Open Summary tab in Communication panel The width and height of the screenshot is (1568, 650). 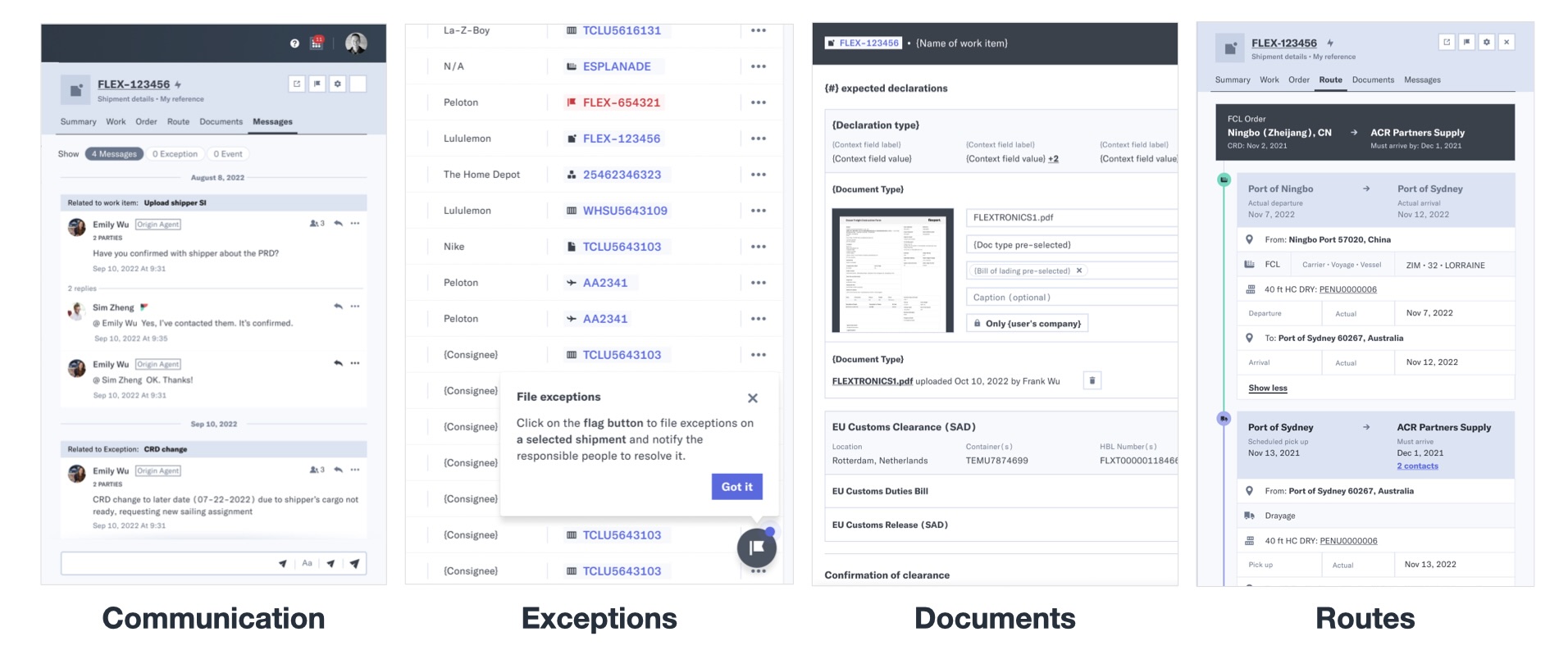[x=78, y=121]
